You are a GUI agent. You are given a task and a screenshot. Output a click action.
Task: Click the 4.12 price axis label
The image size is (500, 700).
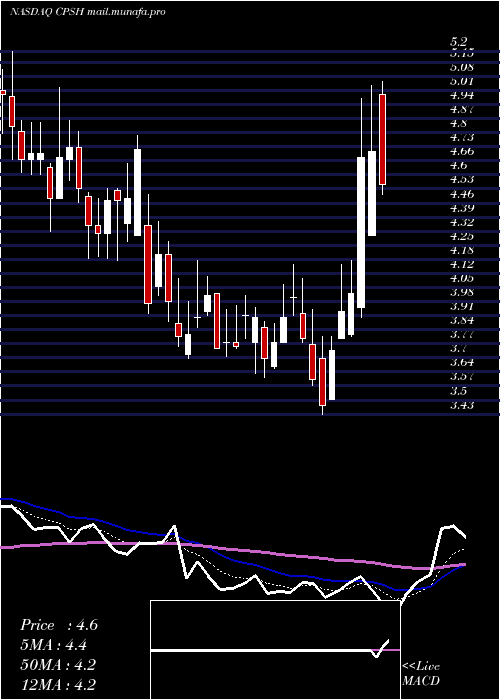pos(462,264)
